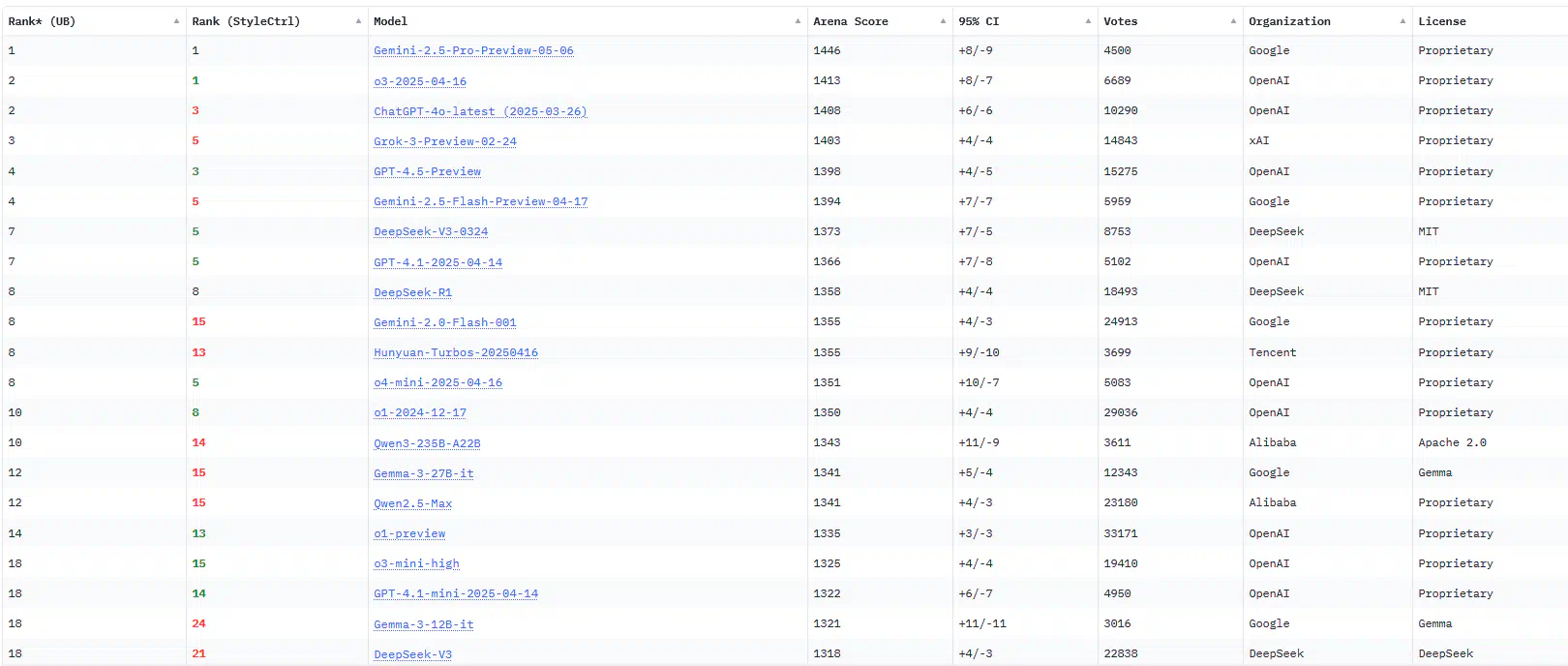Select the Votes value 4500
Image resolution: width=1568 pixels, height=666 pixels.
coord(1117,50)
